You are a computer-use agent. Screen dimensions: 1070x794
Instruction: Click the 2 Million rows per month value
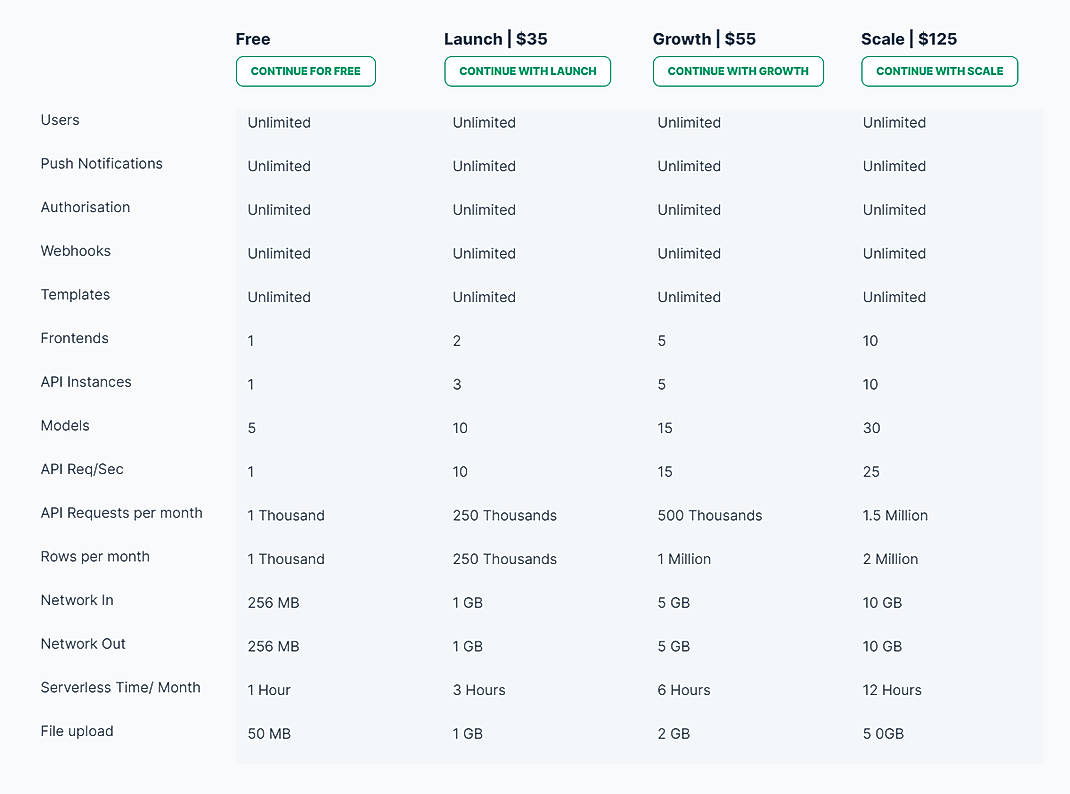tap(890, 559)
